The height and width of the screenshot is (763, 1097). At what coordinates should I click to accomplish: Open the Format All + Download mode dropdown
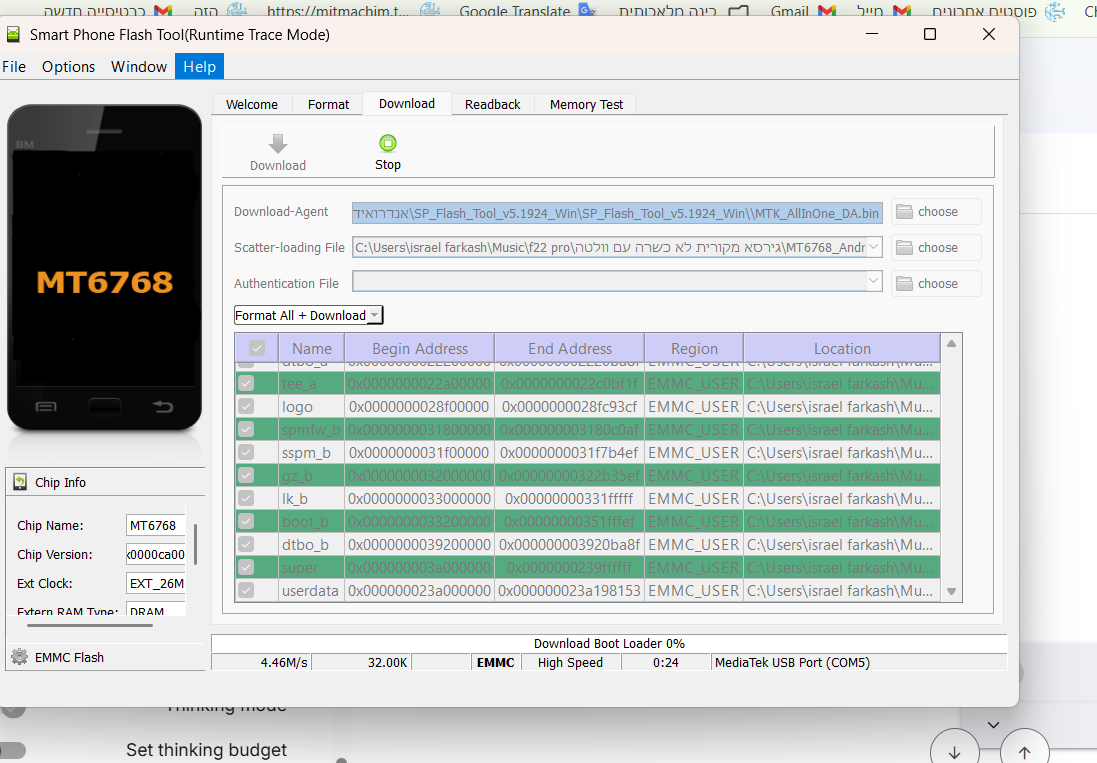coord(309,315)
